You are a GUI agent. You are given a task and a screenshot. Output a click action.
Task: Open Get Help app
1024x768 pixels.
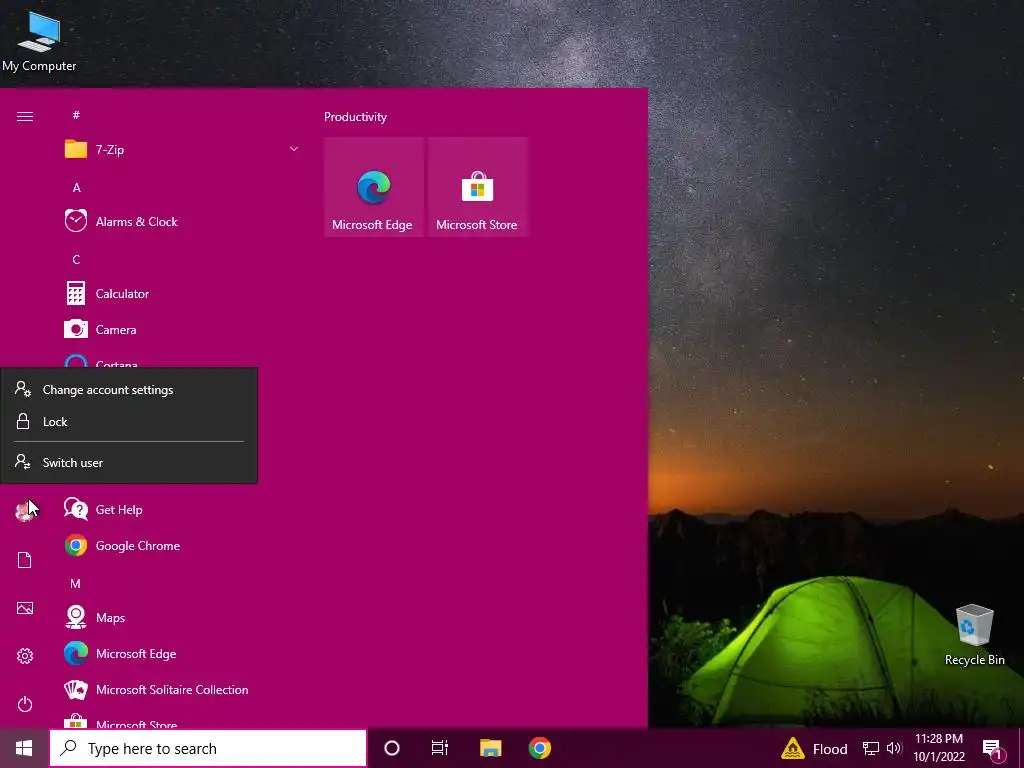[182, 509]
